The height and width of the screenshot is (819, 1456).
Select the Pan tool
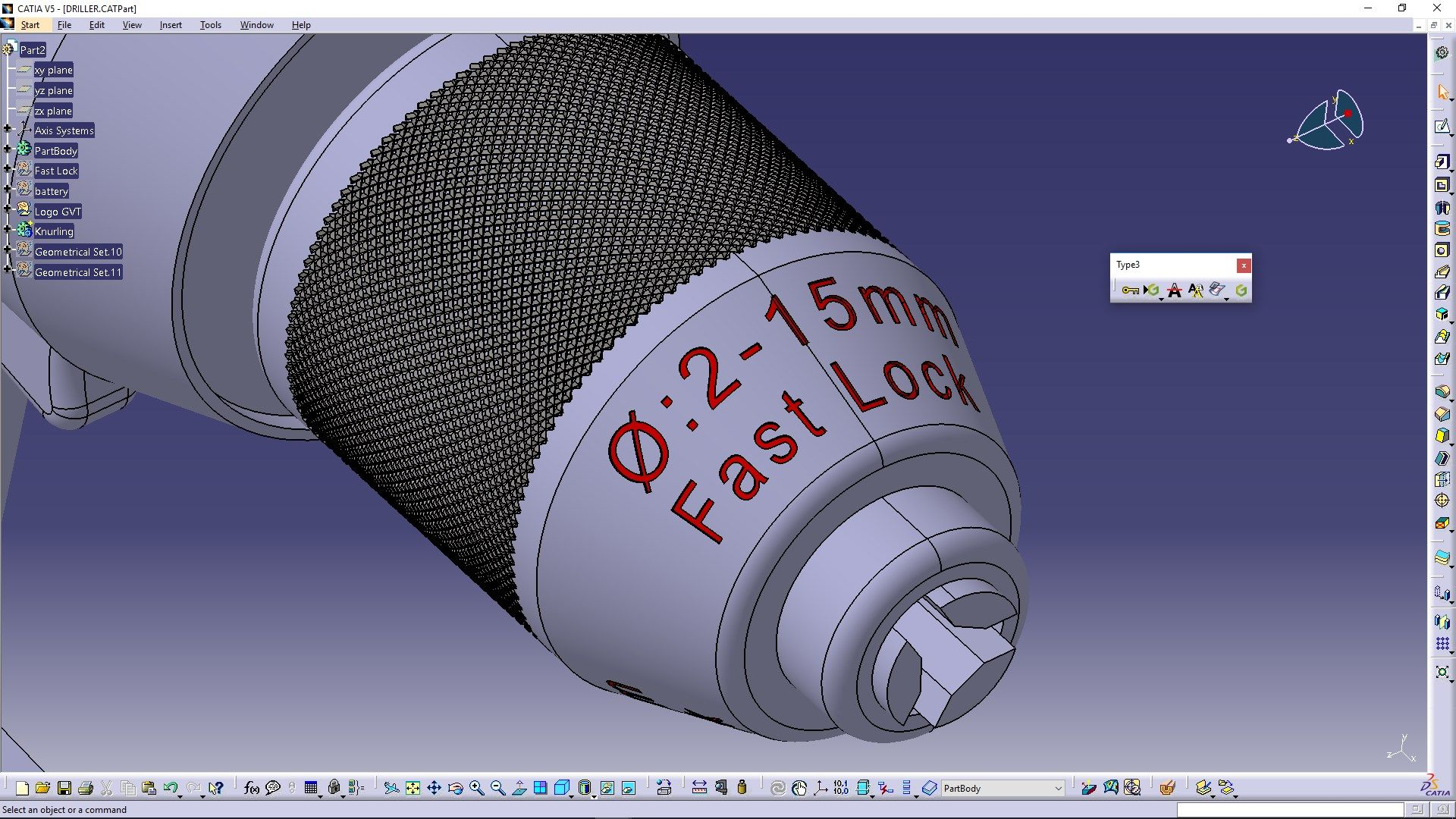tap(434, 789)
